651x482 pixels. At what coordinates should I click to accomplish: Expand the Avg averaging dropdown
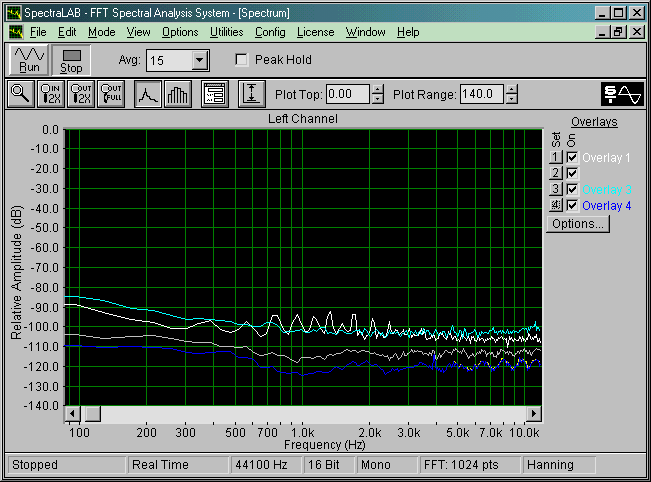200,61
